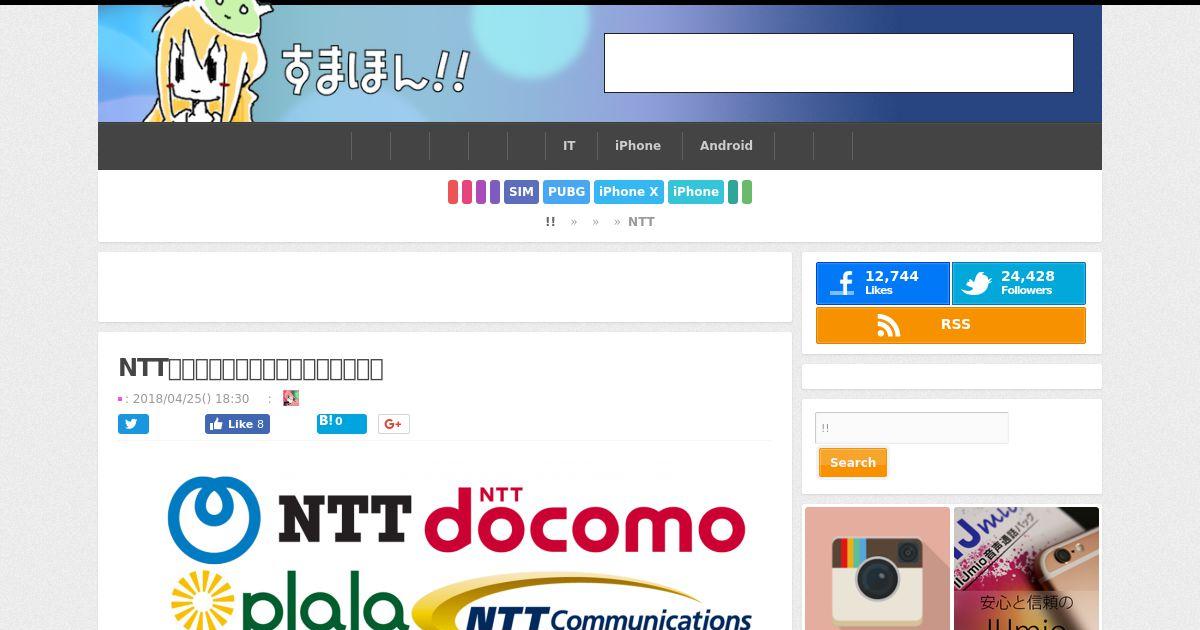Click the sidebar search input field
Viewport: 1200px width, 630px height.
[x=912, y=428]
